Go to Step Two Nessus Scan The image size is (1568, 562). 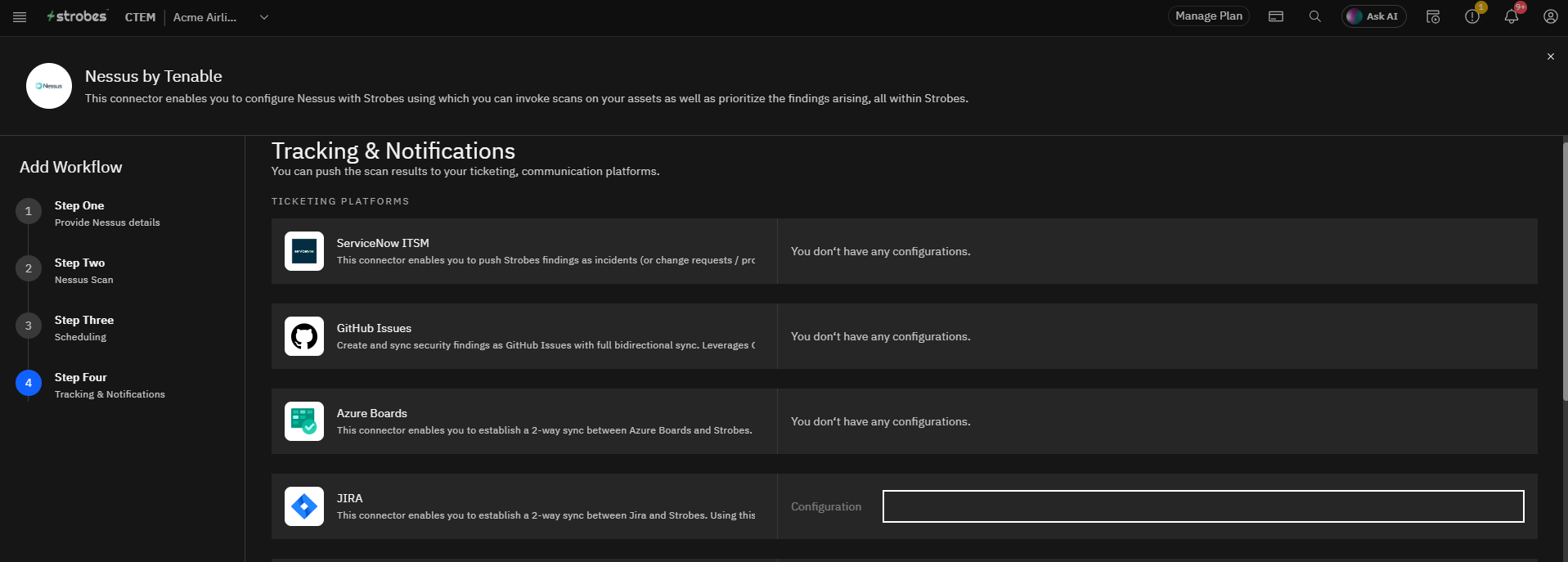click(x=83, y=271)
